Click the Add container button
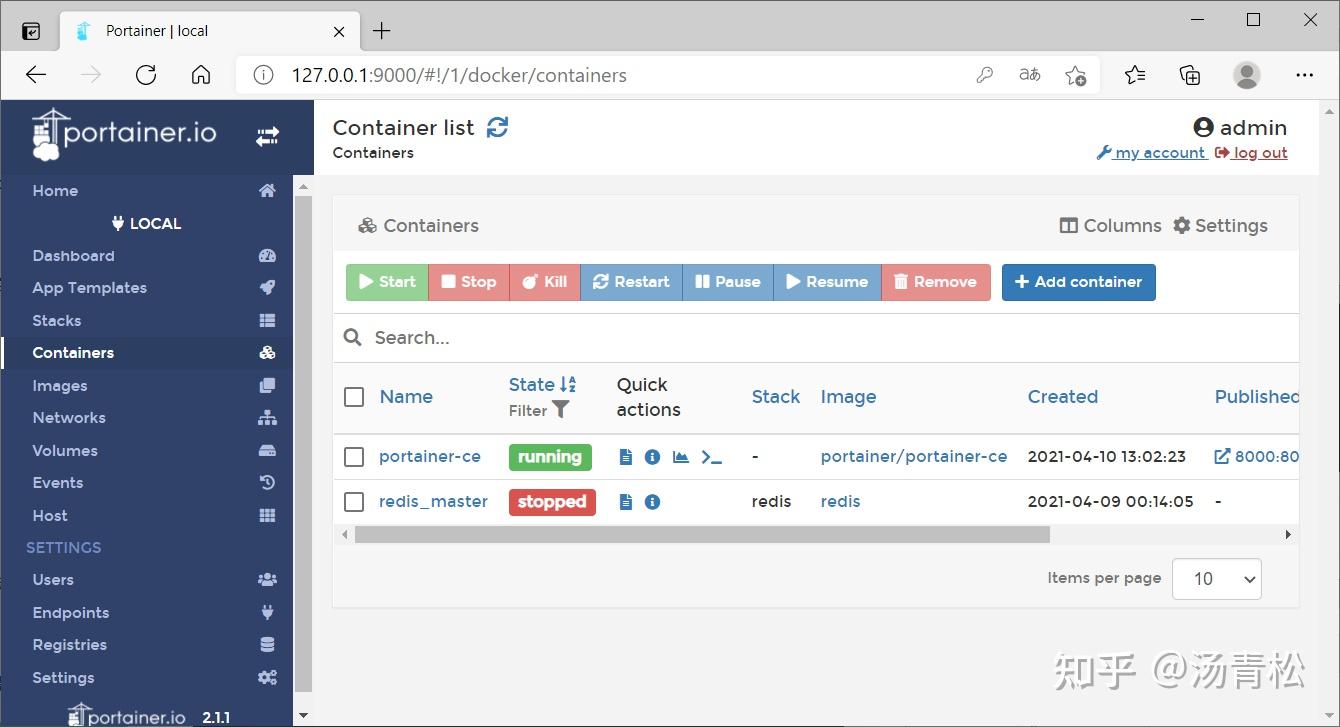The height and width of the screenshot is (727, 1340). tap(1078, 282)
